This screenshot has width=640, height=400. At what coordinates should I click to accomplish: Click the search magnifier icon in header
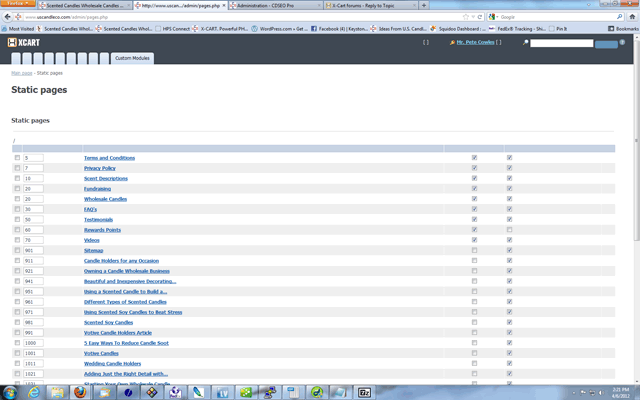tap(525, 44)
